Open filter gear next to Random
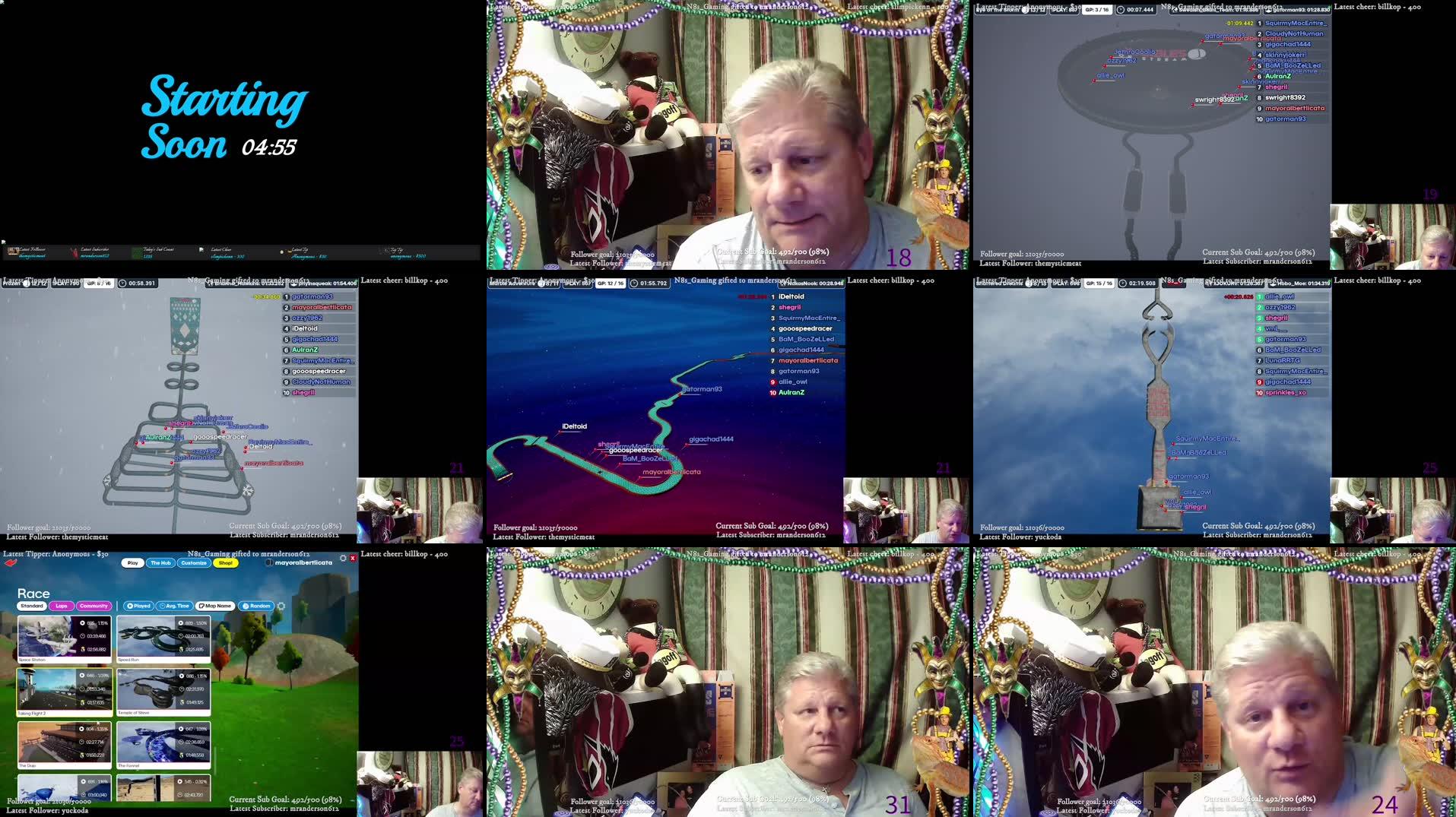The height and width of the screenshot is (817, 1456). click(281, 606)
